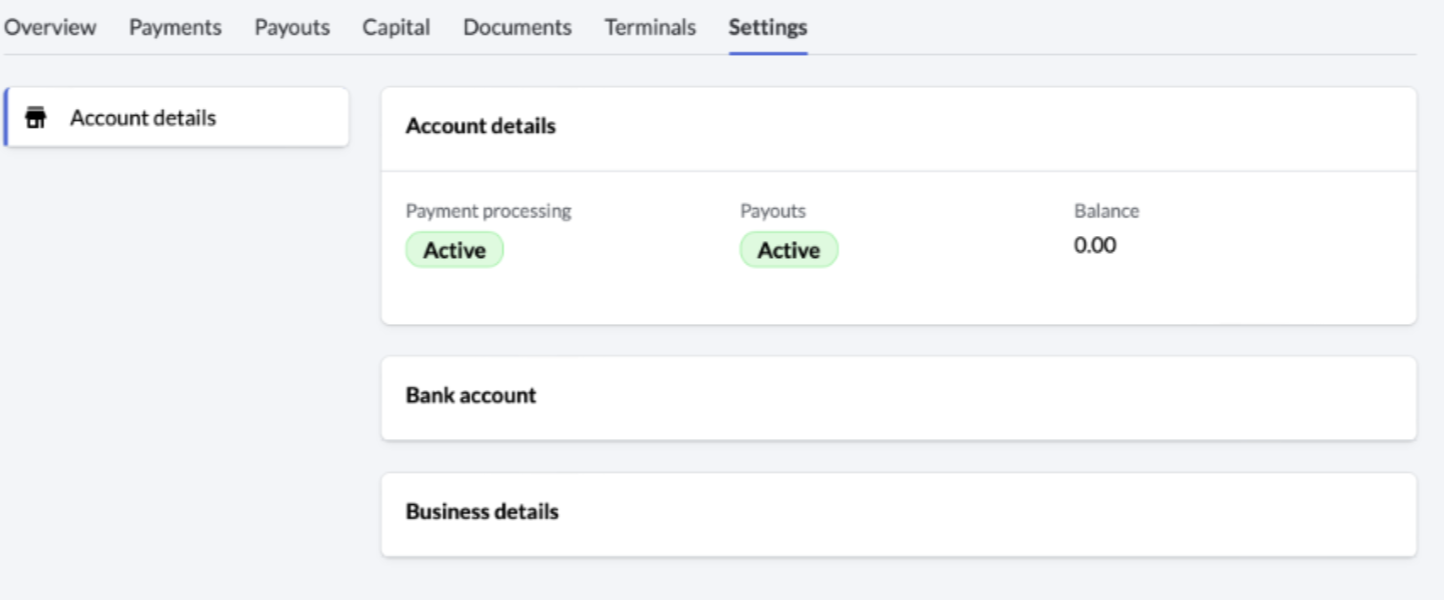Click the store icon beside Account details
The width and height of the screenshot is (1444, 600).
(36, 118)
